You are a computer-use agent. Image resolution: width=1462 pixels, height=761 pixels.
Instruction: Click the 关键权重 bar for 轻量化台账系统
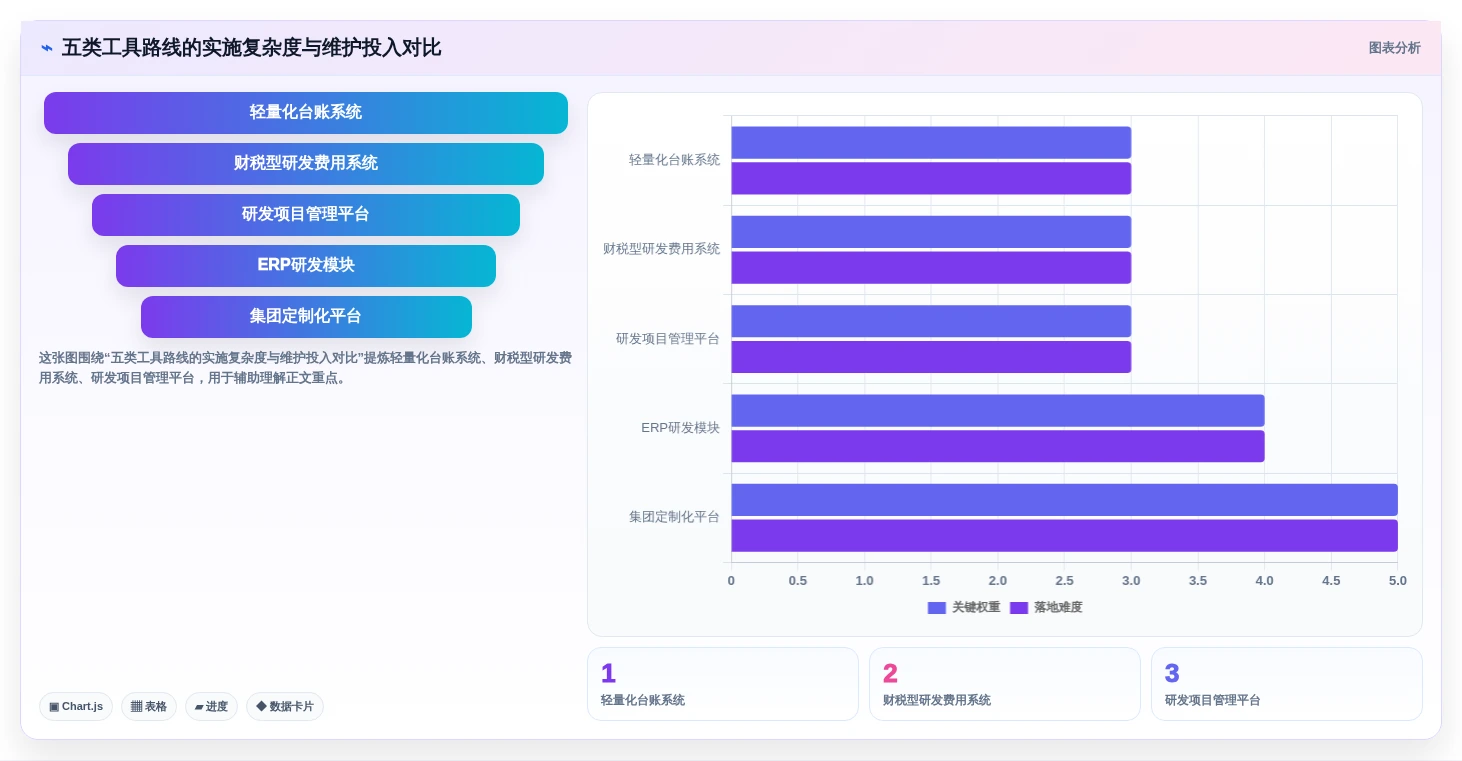click(931, 142)
